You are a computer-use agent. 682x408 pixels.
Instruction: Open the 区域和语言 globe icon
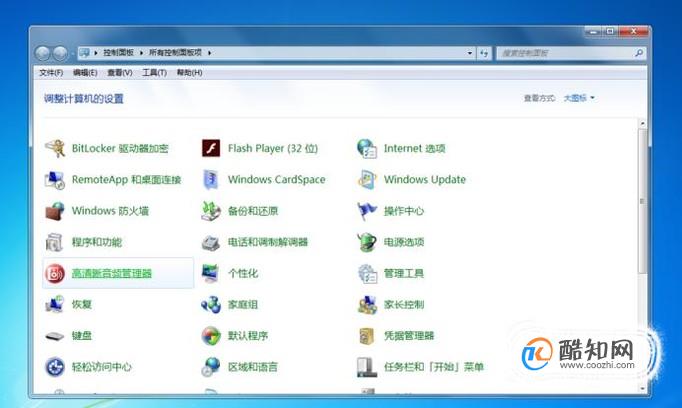pyautogui.click(x=211, y=367)
